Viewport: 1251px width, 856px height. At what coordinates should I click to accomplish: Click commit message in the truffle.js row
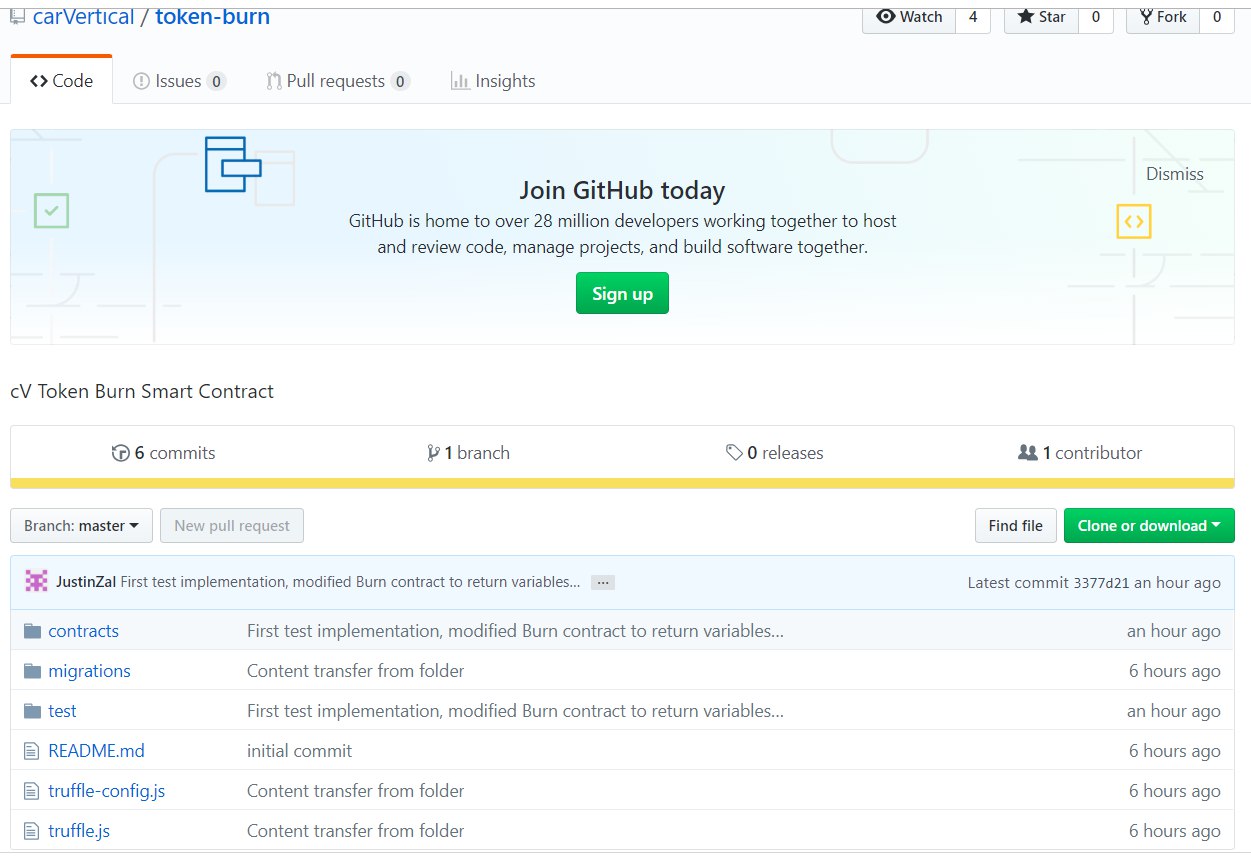(356, 831)
